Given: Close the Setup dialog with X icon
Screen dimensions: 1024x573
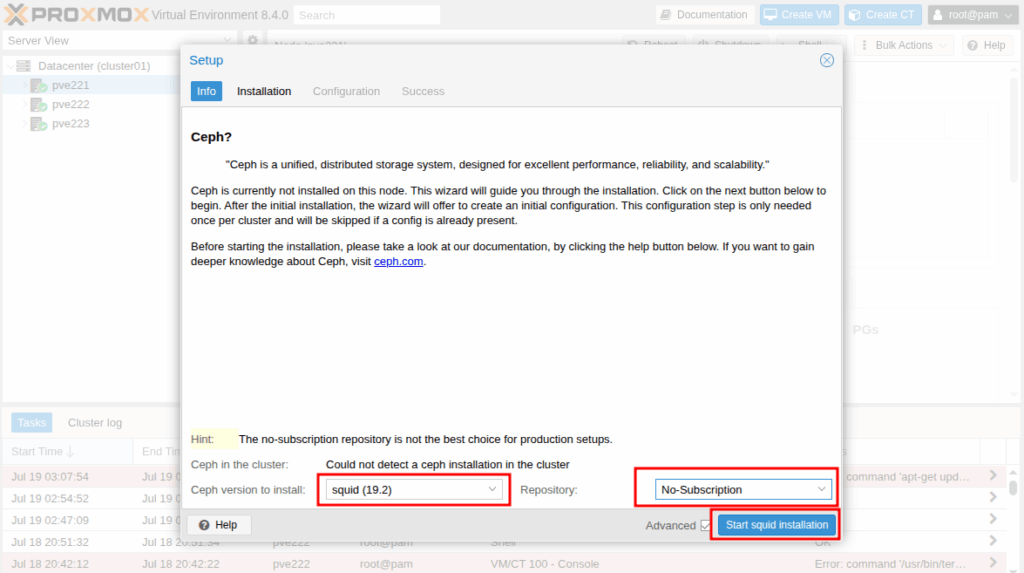Looking at the screenshot, I should click(x=827, y=60).
